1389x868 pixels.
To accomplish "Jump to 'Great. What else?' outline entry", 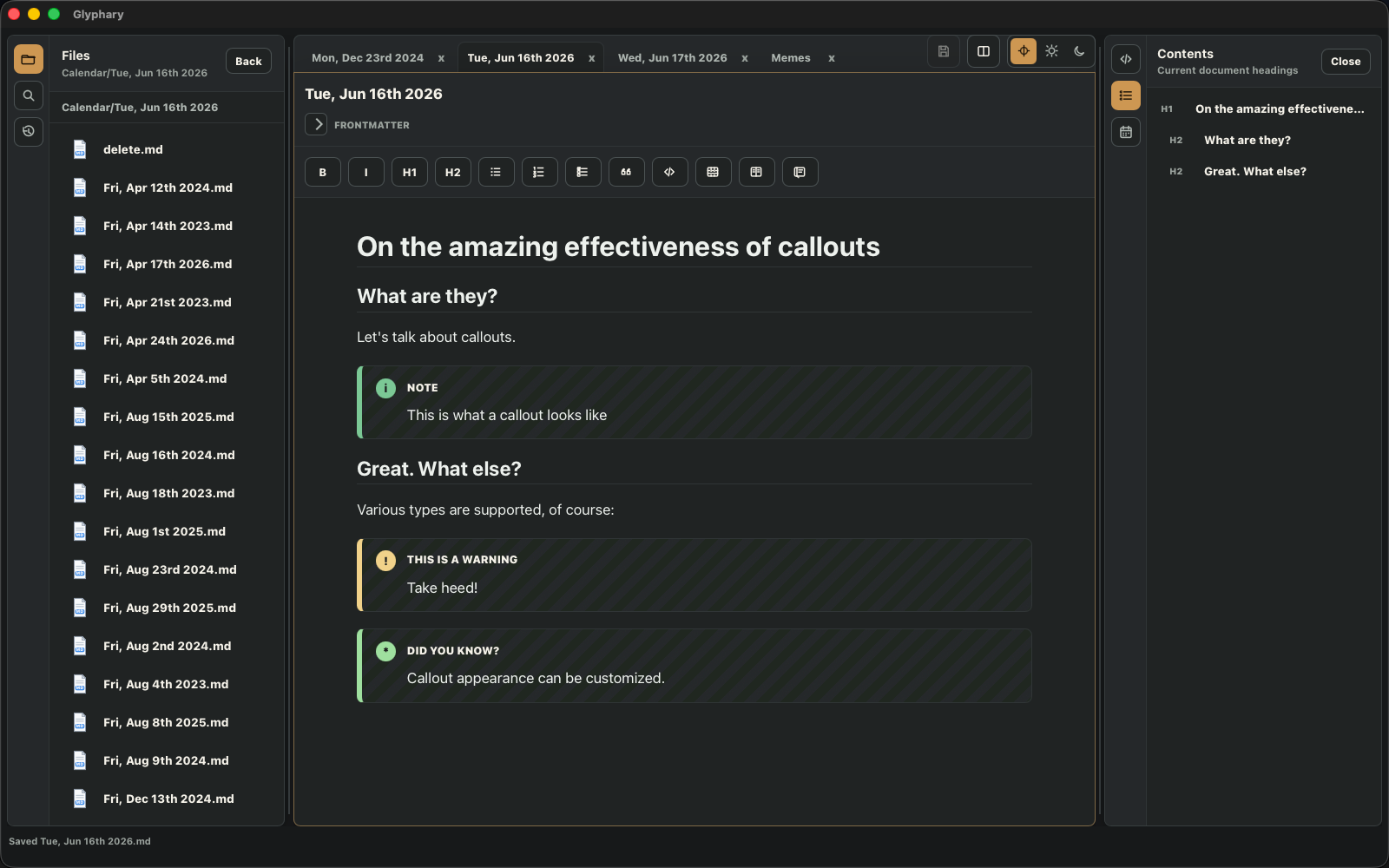I will [x=1263, y=171].
